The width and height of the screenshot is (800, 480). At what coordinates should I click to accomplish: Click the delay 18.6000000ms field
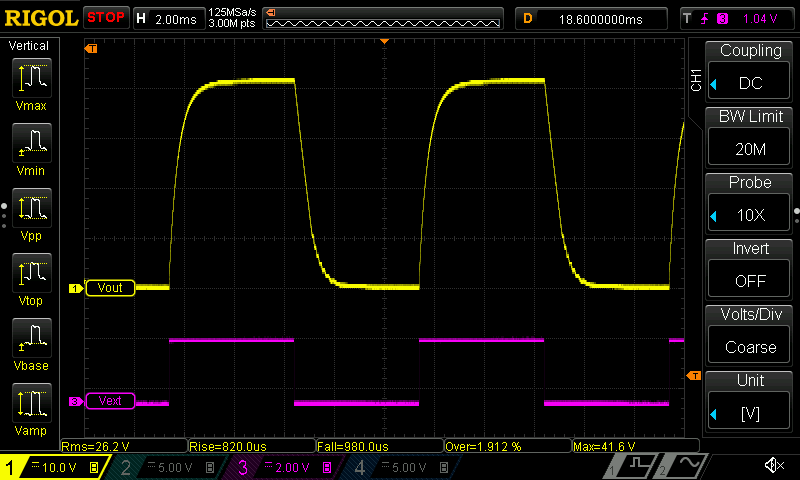(591, 19)
